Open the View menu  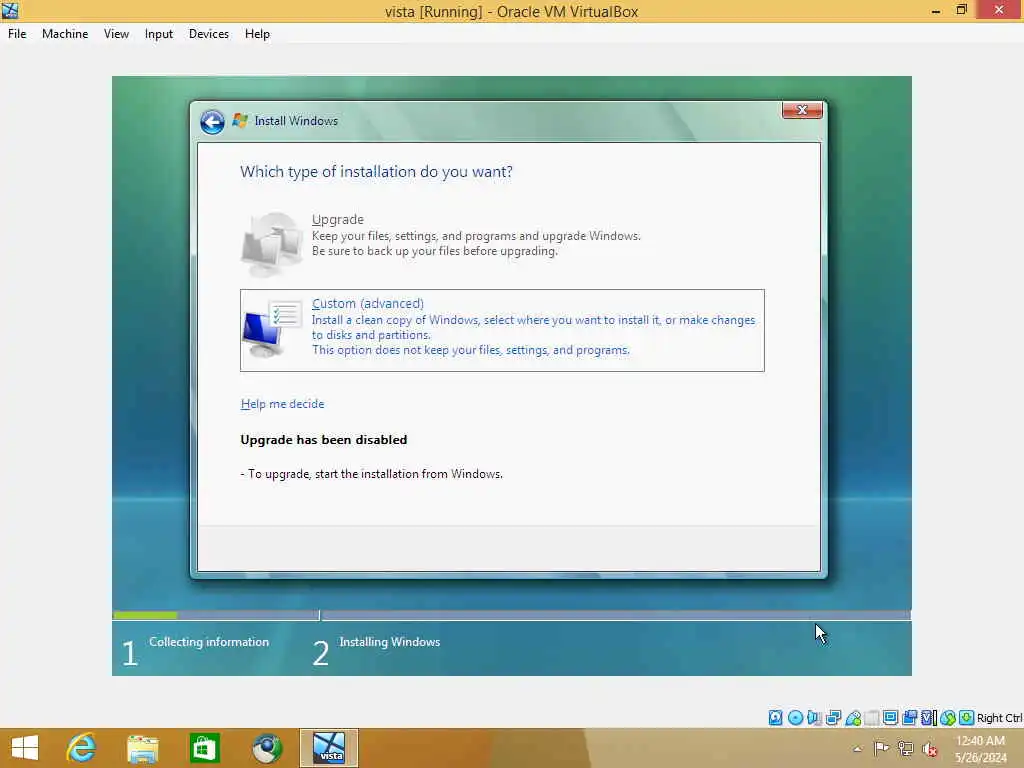tap(116, 34)
